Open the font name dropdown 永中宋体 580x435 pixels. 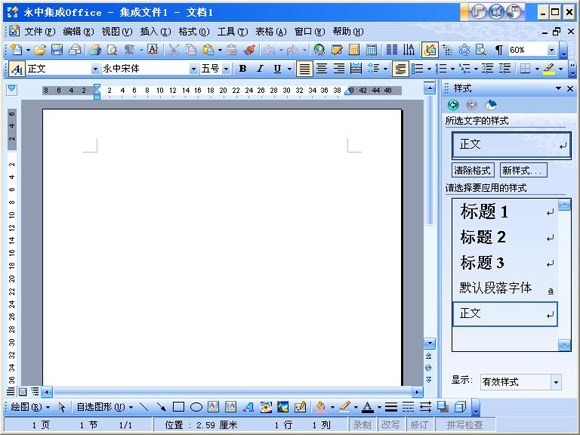tap(193, 69)
